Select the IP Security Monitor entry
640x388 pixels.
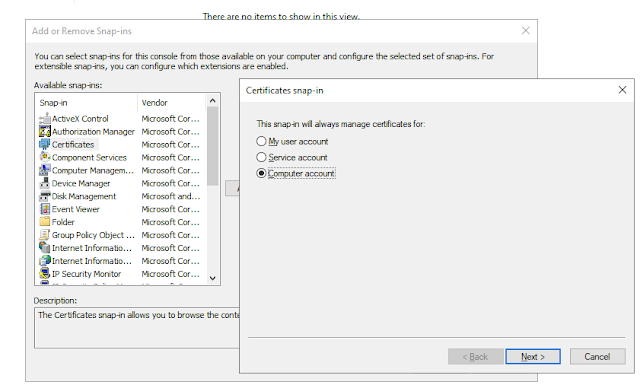click(x=86, y=274)
